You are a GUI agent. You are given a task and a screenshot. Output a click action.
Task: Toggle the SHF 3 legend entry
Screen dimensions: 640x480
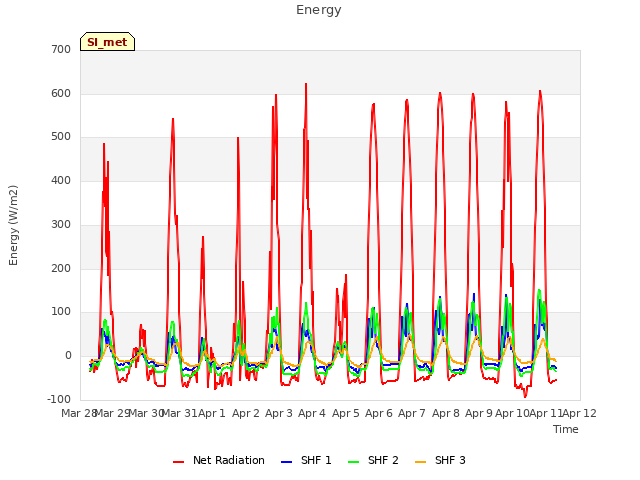(440, 460)
